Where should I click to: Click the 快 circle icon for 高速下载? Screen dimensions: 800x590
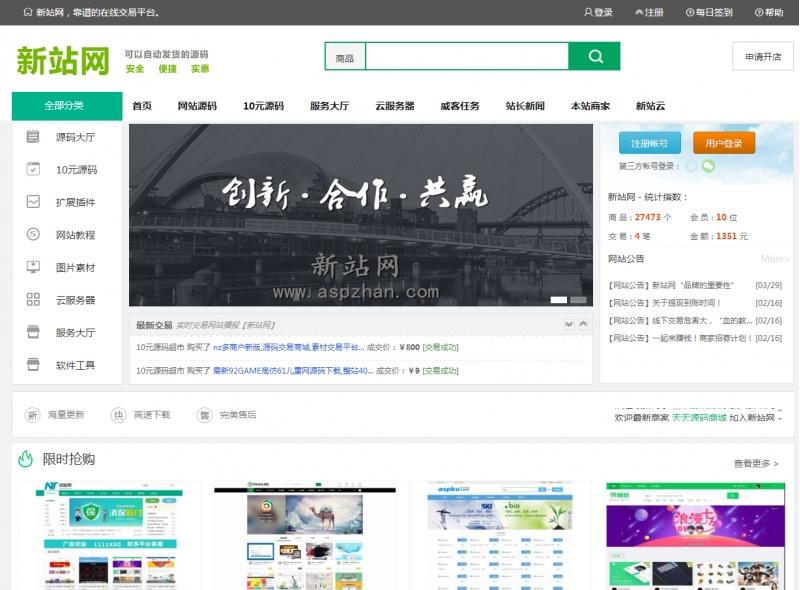point(118,415)
